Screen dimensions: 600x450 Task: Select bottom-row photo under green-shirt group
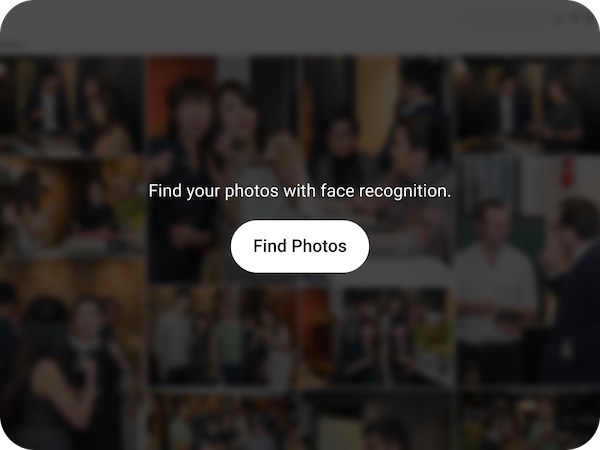point(224,420)
